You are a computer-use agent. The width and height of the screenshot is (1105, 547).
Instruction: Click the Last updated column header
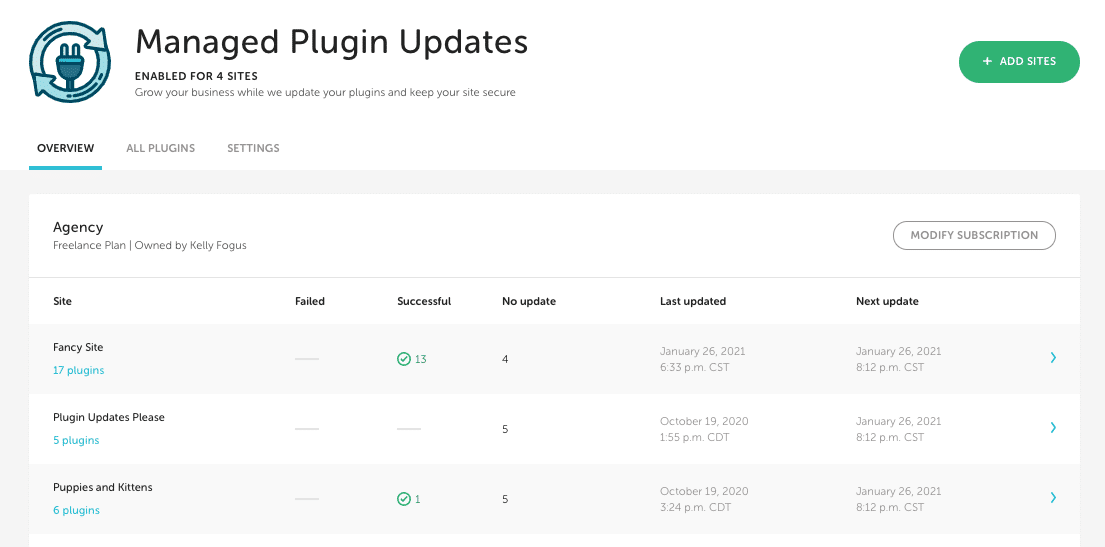tap(692, 301)
